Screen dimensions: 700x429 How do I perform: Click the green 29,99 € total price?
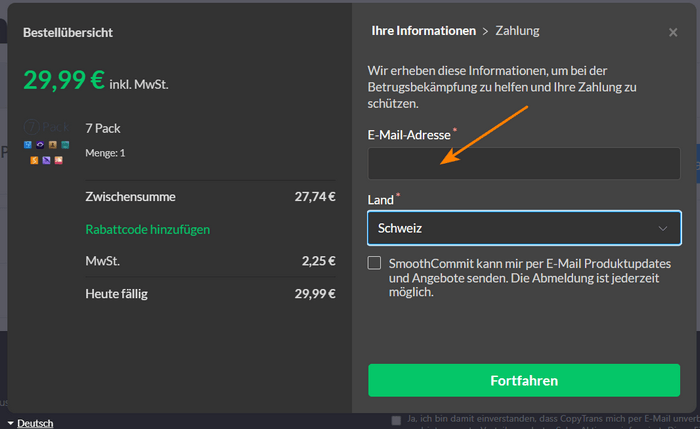tap(64, 80)
